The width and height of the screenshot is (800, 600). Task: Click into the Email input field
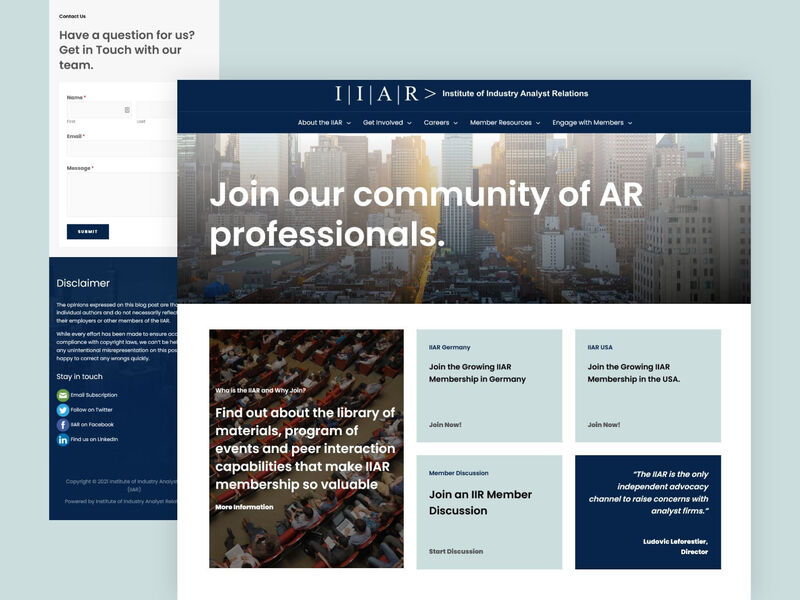(122, 148)
